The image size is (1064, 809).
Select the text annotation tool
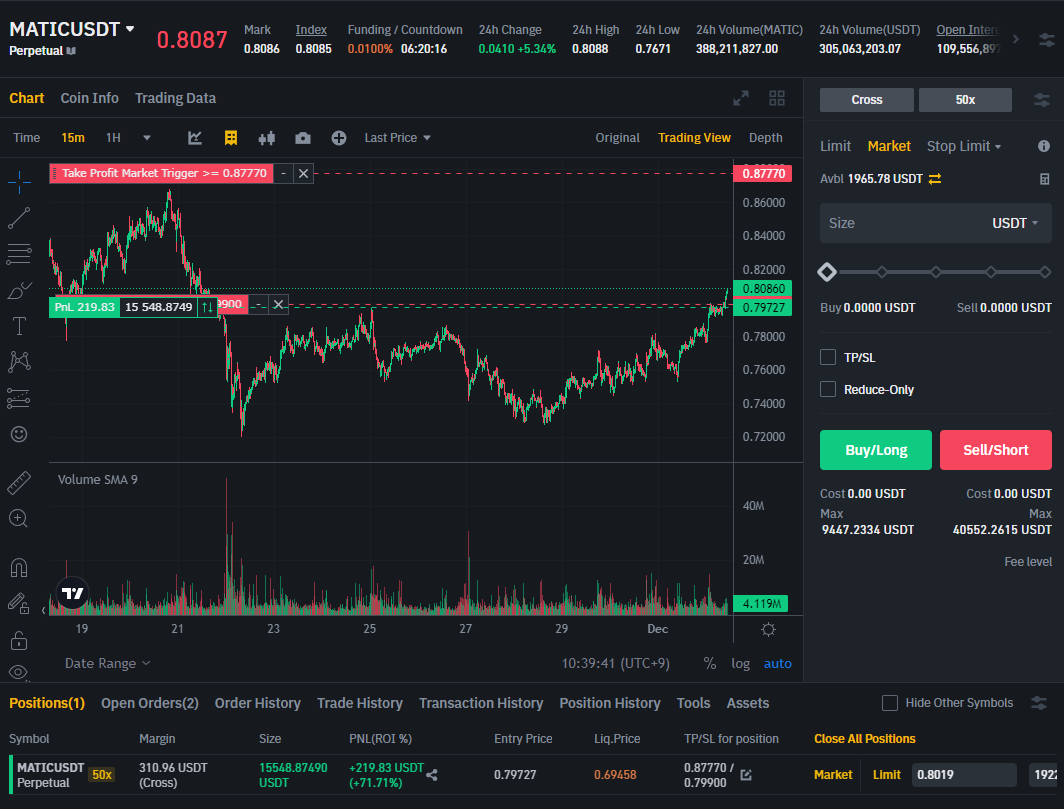point(19,326)
